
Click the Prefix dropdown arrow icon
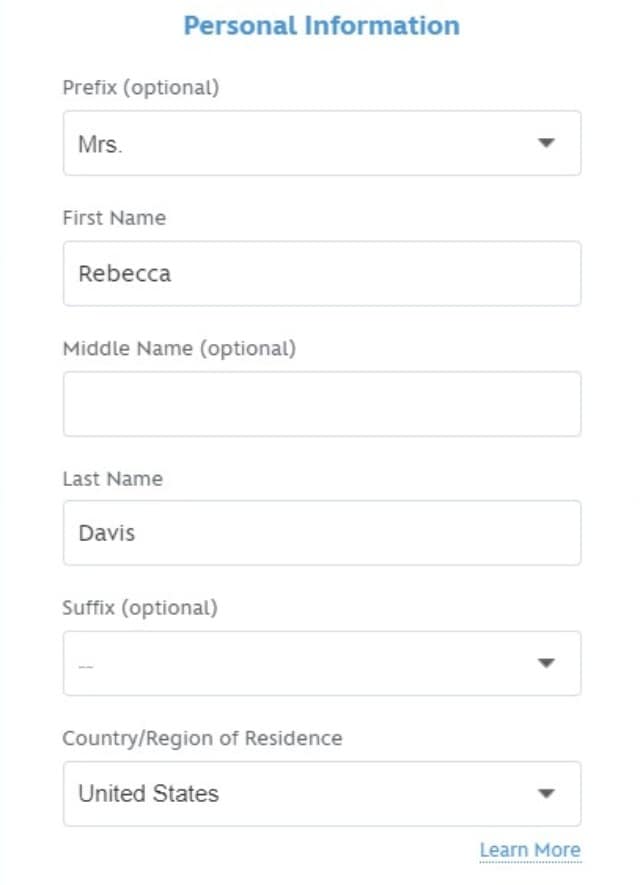[x=546, y=143]
